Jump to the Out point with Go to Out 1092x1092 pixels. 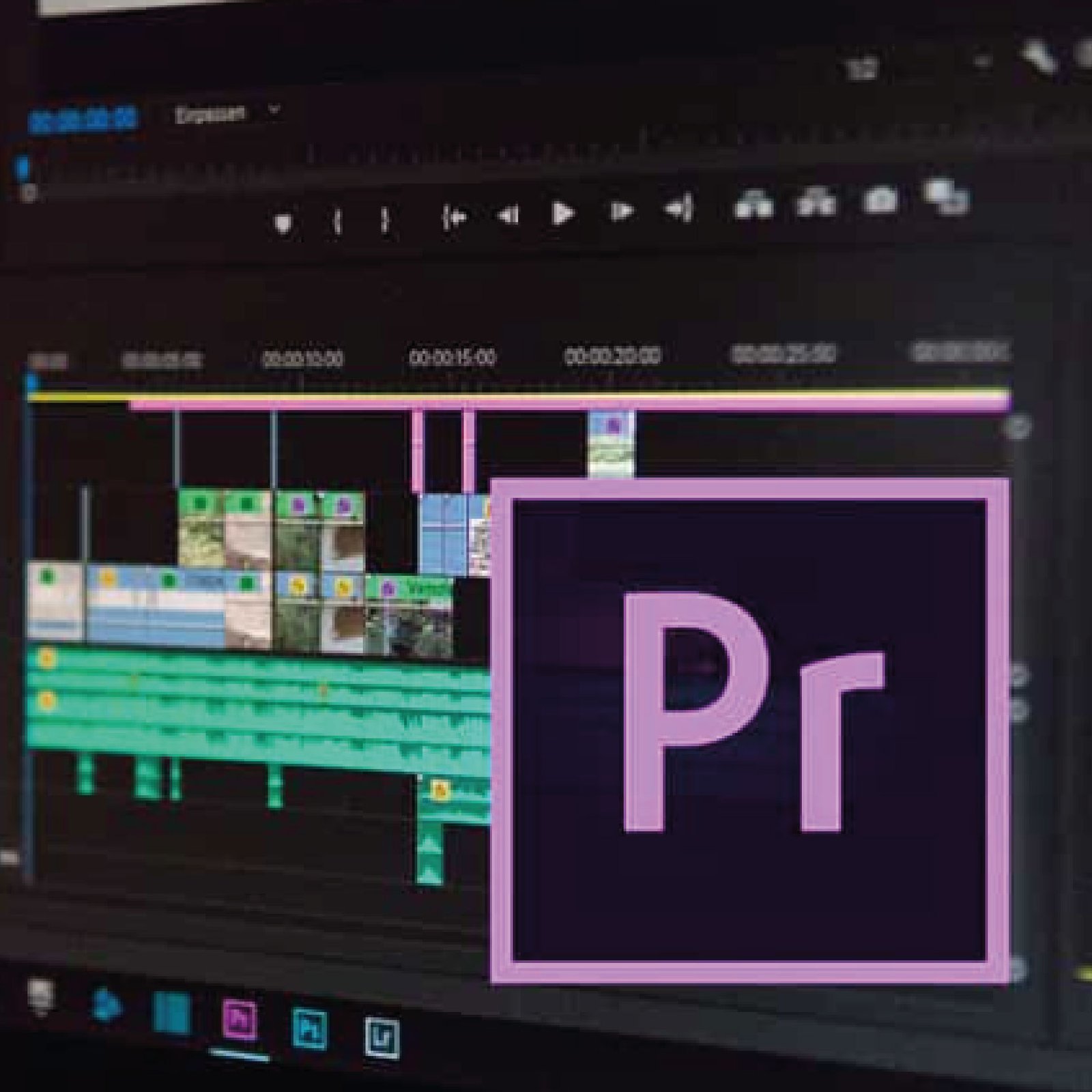coord(678,207)
